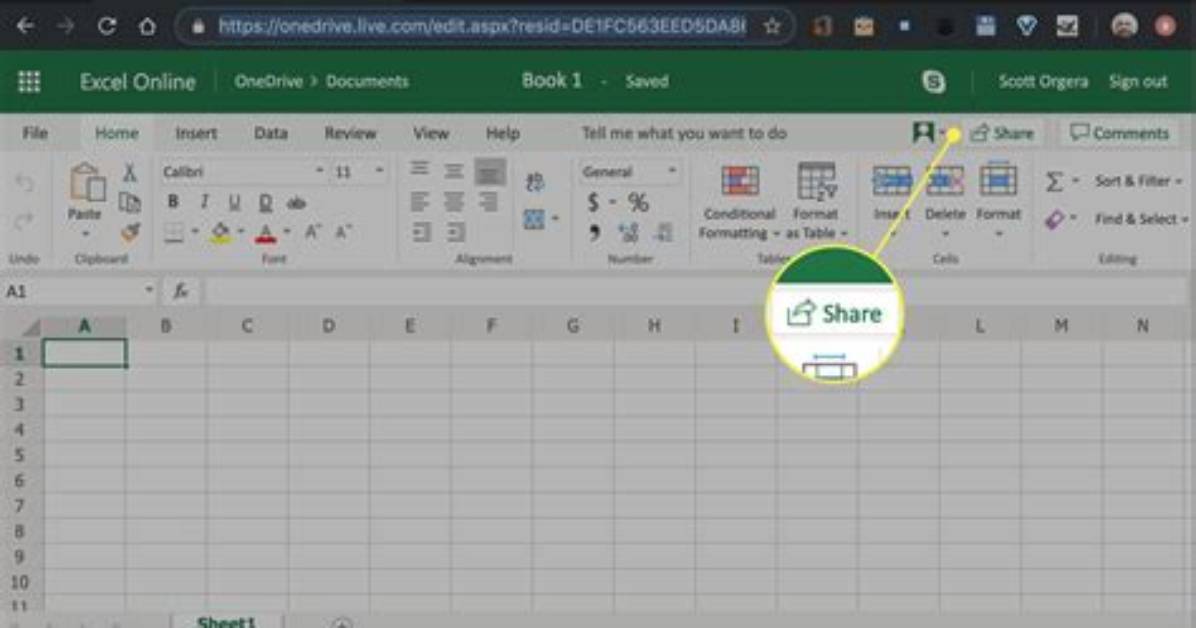Click the AutoSum sigma icon
Viewport: 1196px width, 628px height.
pyautogui.click(x=1054, y=182)
